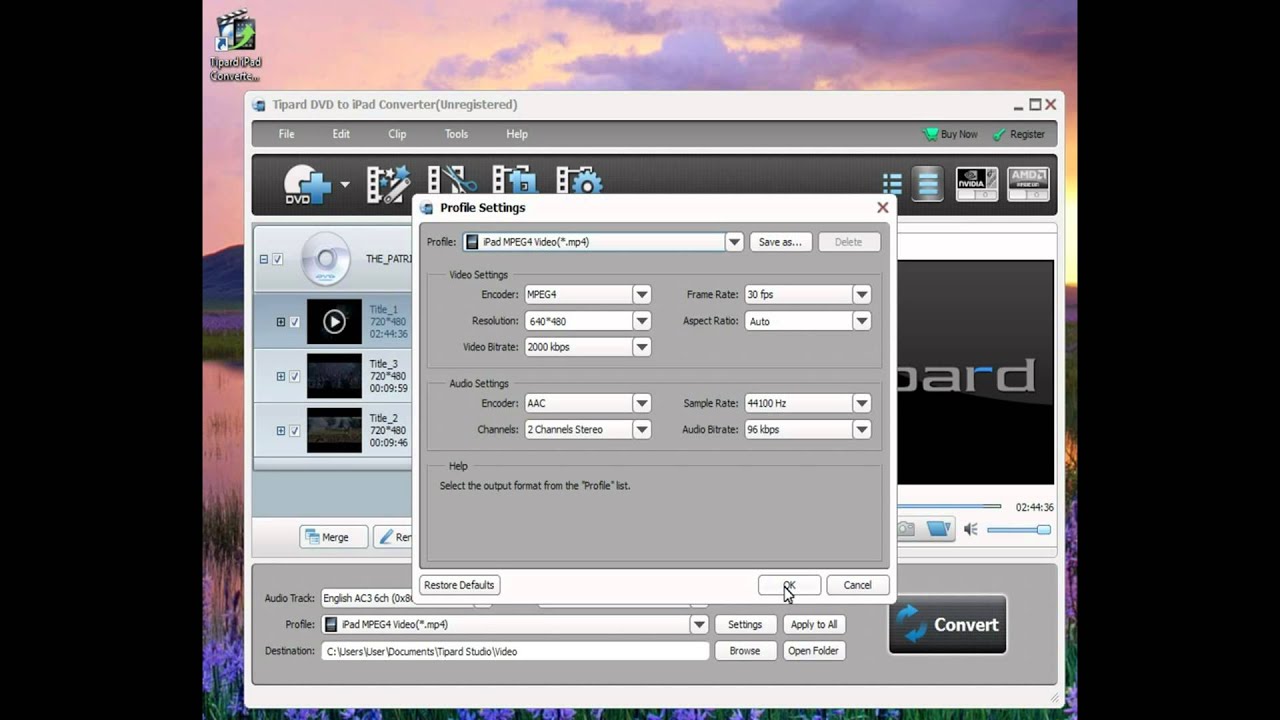This screenshot has height=720, width=1280.
Task: Open Tipard iPad Converter desktop shortcut
Action: pos(235,45)
